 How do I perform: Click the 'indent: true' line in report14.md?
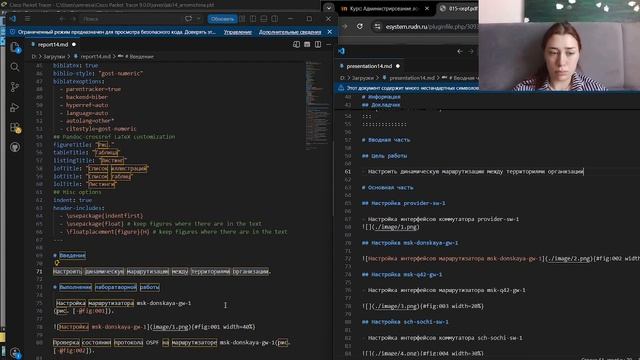coord(72,200)
